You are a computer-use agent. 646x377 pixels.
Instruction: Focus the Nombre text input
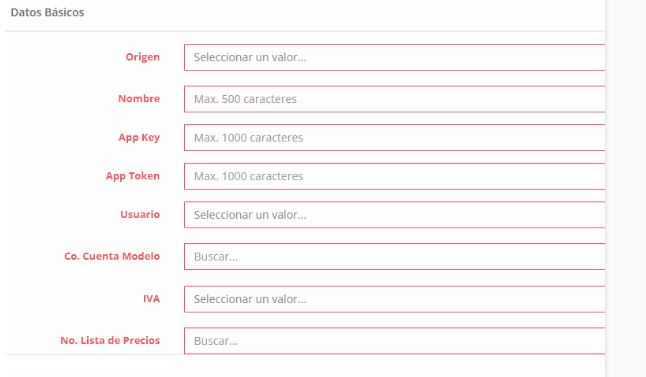point(394,99)
